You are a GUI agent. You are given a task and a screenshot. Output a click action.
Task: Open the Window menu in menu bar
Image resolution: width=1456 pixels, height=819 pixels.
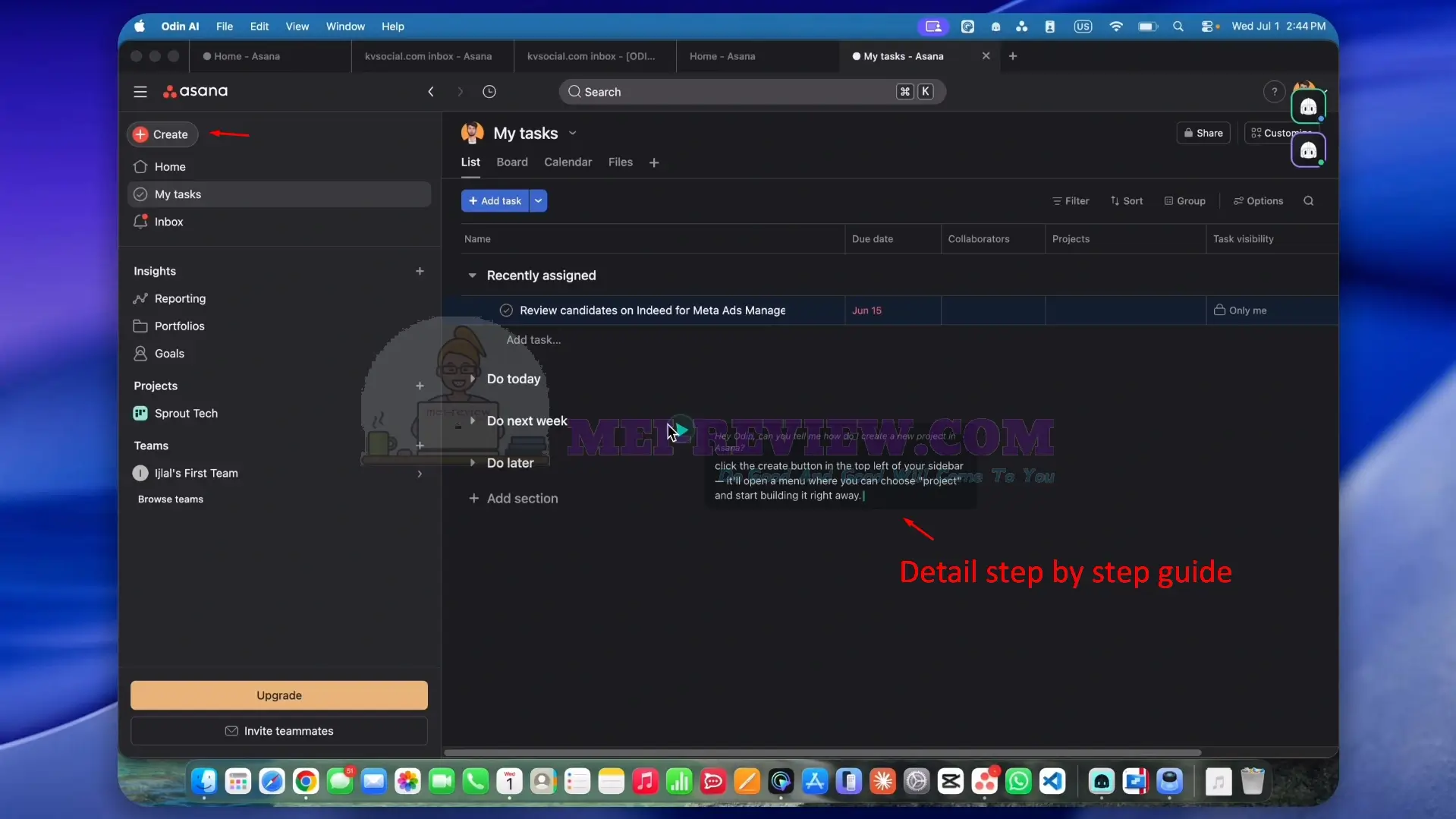pyautogui.click(x=345, y=27)
